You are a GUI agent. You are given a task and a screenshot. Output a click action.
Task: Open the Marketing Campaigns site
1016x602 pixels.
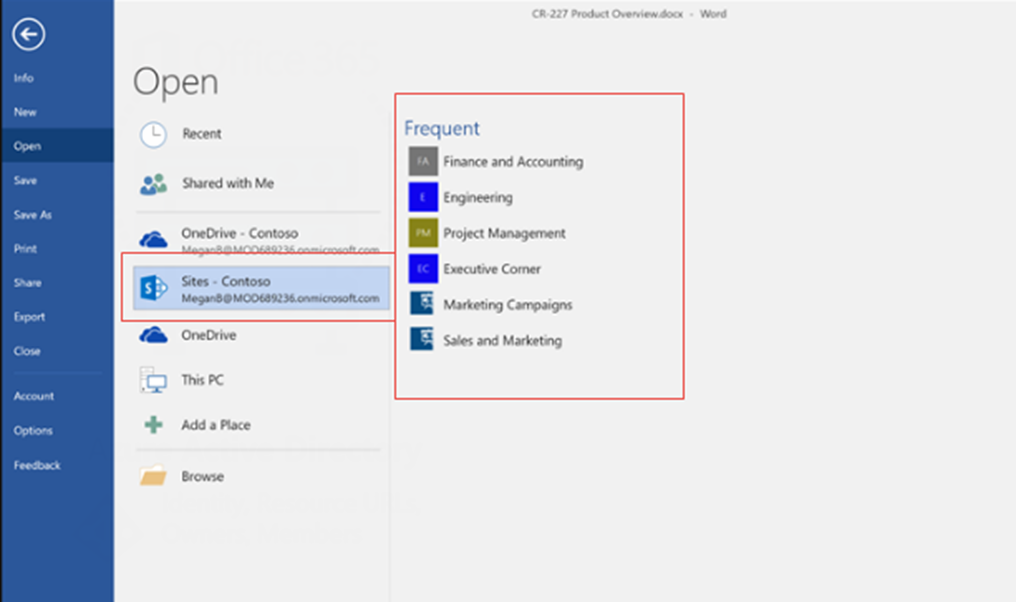[507, 305]
